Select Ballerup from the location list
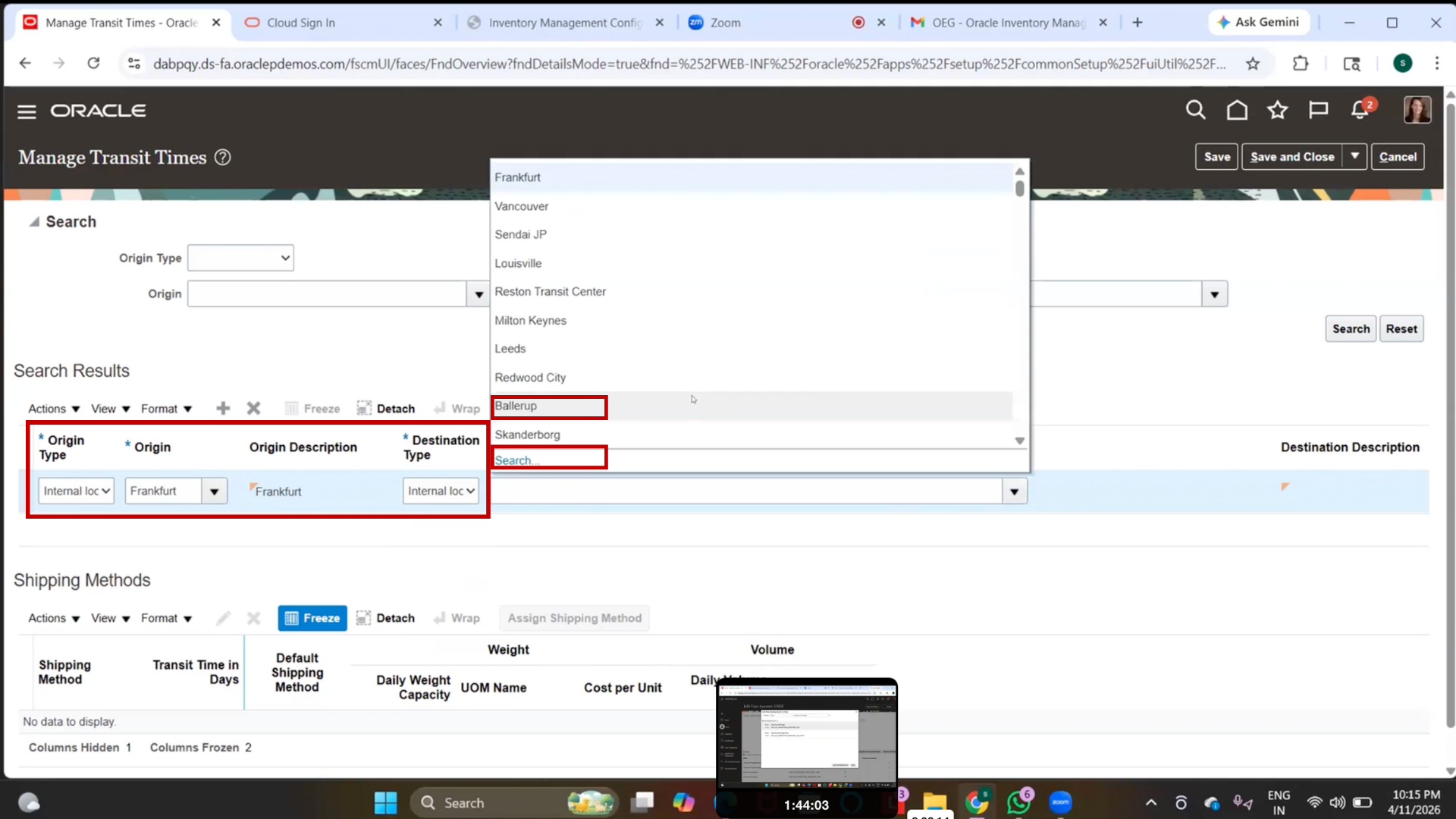The width and height of the screenshot is (1456, 819). pyautogui.click(x=752, y=406)
